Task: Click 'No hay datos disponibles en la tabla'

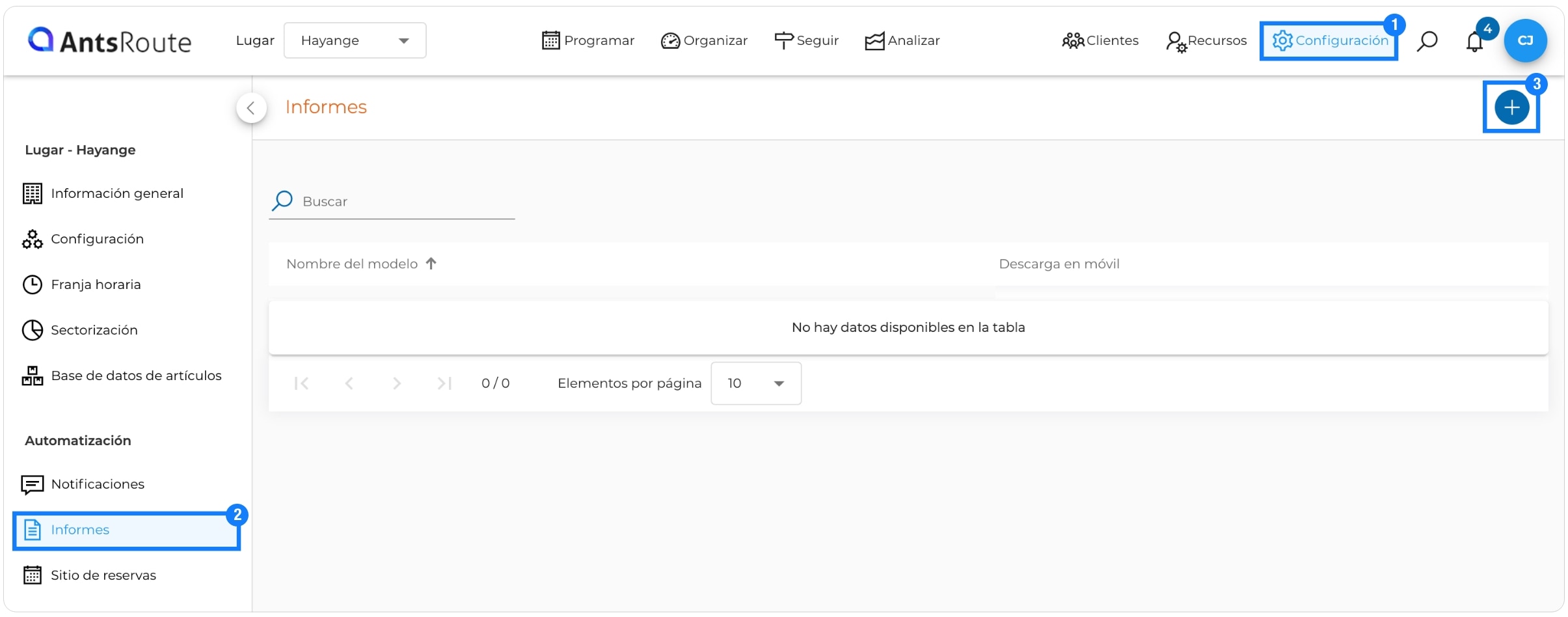Action: (x=908, y=327)
